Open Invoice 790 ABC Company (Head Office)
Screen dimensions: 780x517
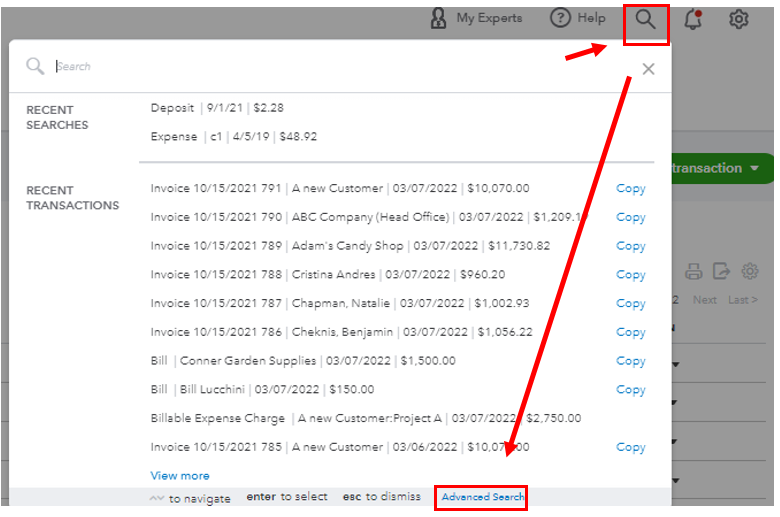click(368, 217)
